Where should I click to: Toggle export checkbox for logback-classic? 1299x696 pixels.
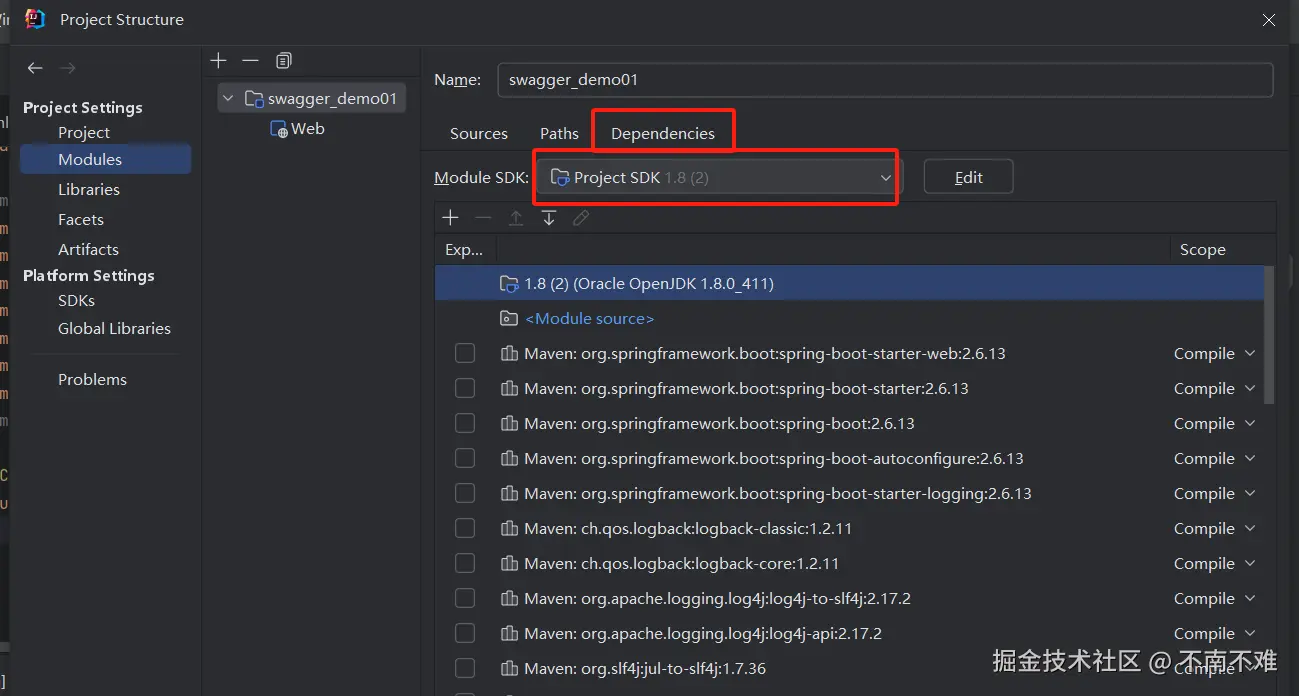[465, 528]
